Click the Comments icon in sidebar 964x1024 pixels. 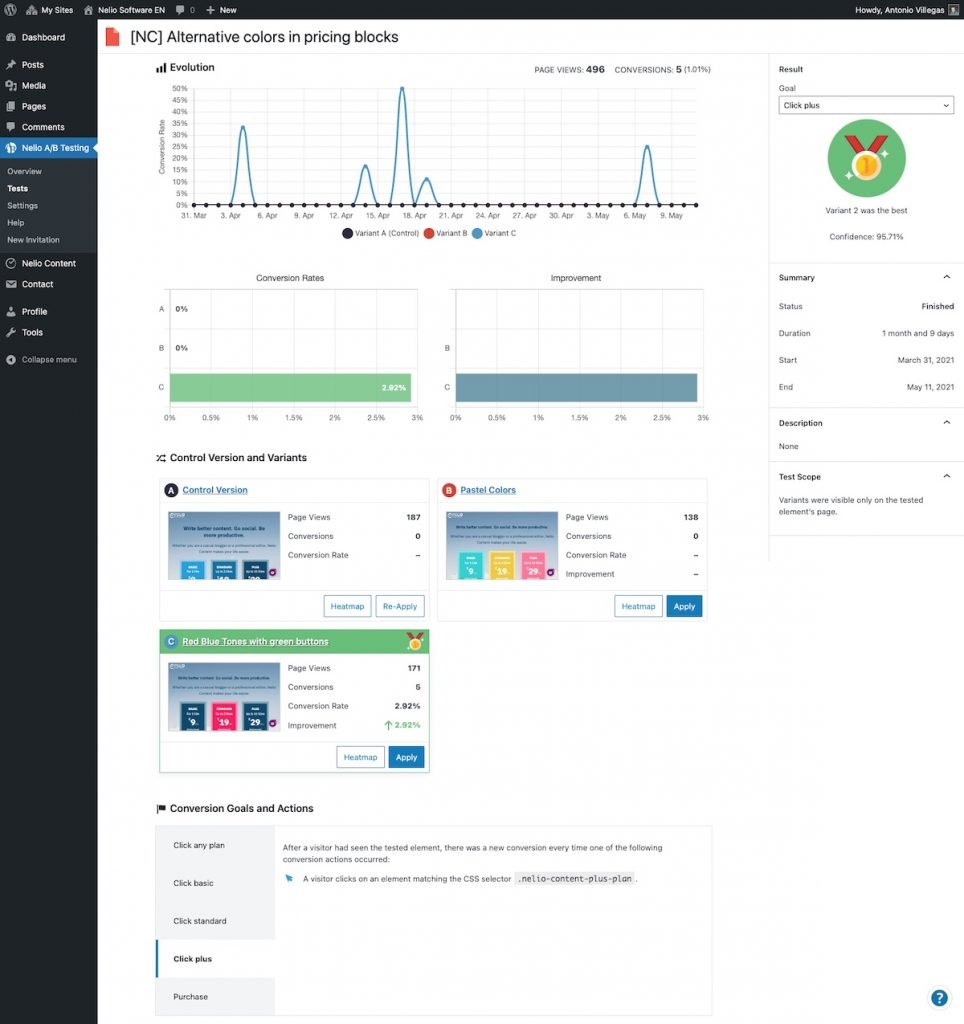[x=11, y=127]
